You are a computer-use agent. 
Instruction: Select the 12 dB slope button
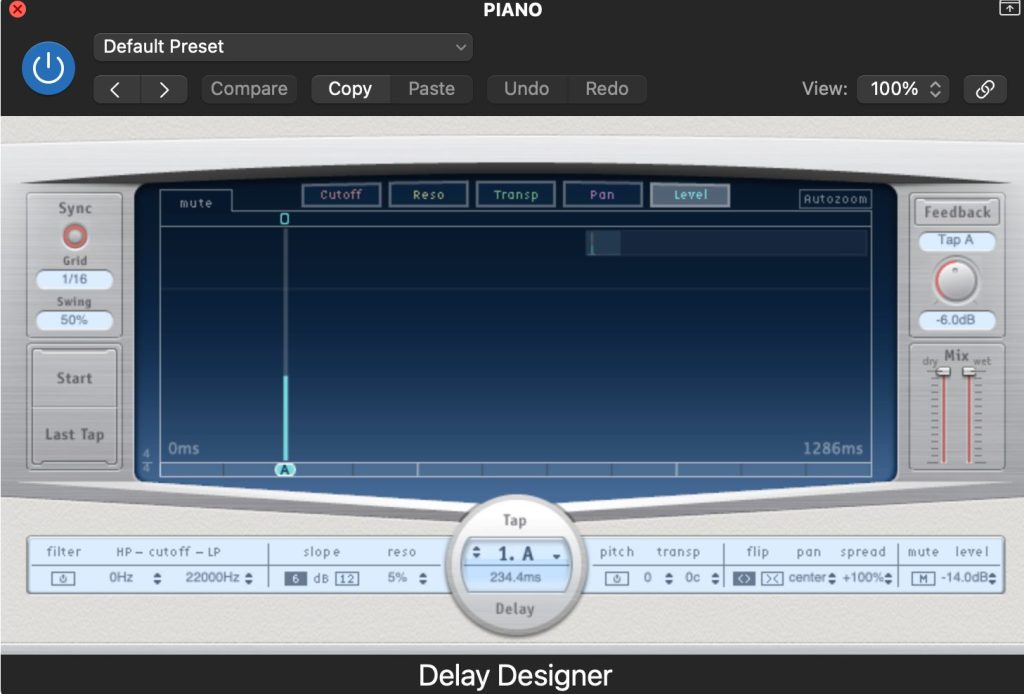[347, 578]
